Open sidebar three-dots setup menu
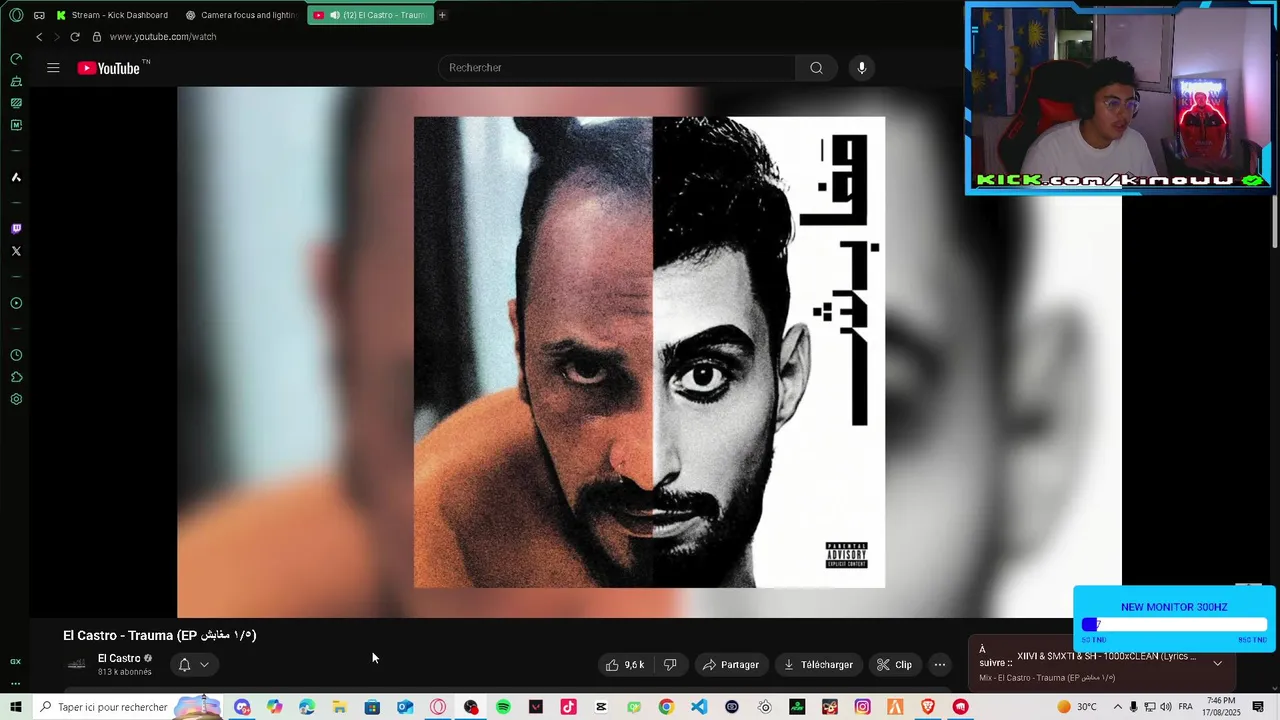Image resolution: width=1280 pixels, height=720 pixels. coord(16,684)
